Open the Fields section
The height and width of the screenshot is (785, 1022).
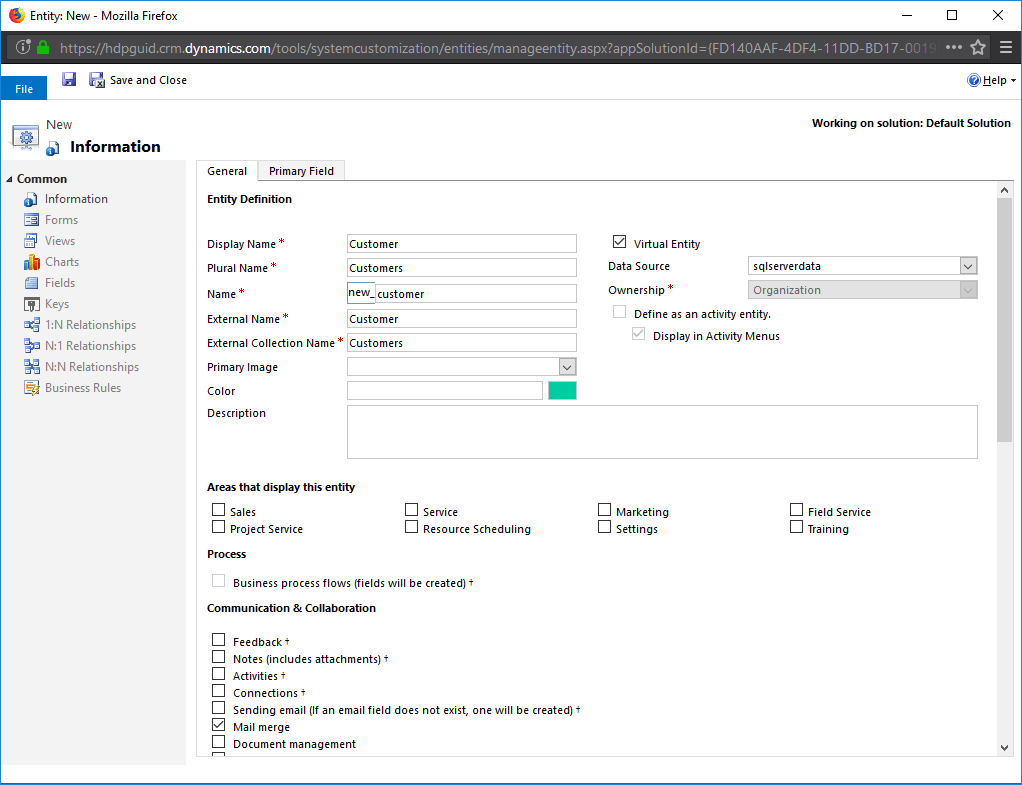60,282
